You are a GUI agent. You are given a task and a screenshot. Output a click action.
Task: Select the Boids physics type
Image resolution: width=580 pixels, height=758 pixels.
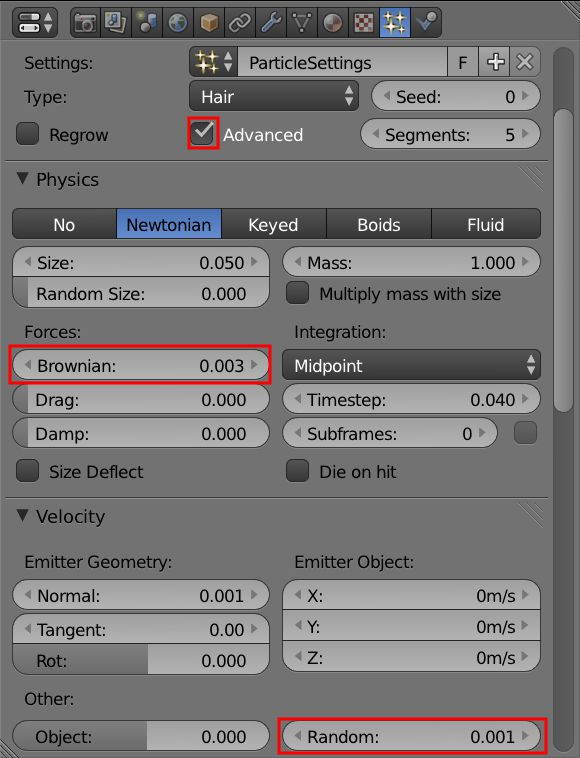pyautogui.click(x=379, y=224)
